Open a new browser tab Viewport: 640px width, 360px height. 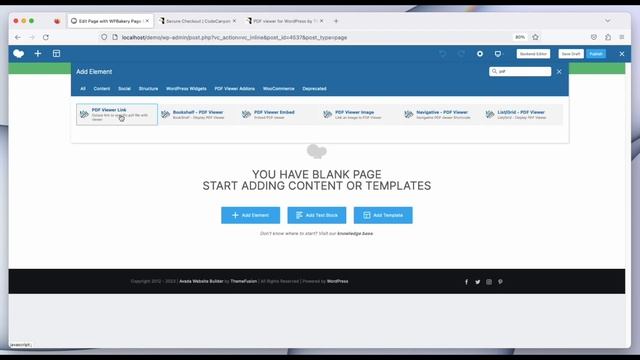[336, 21]
